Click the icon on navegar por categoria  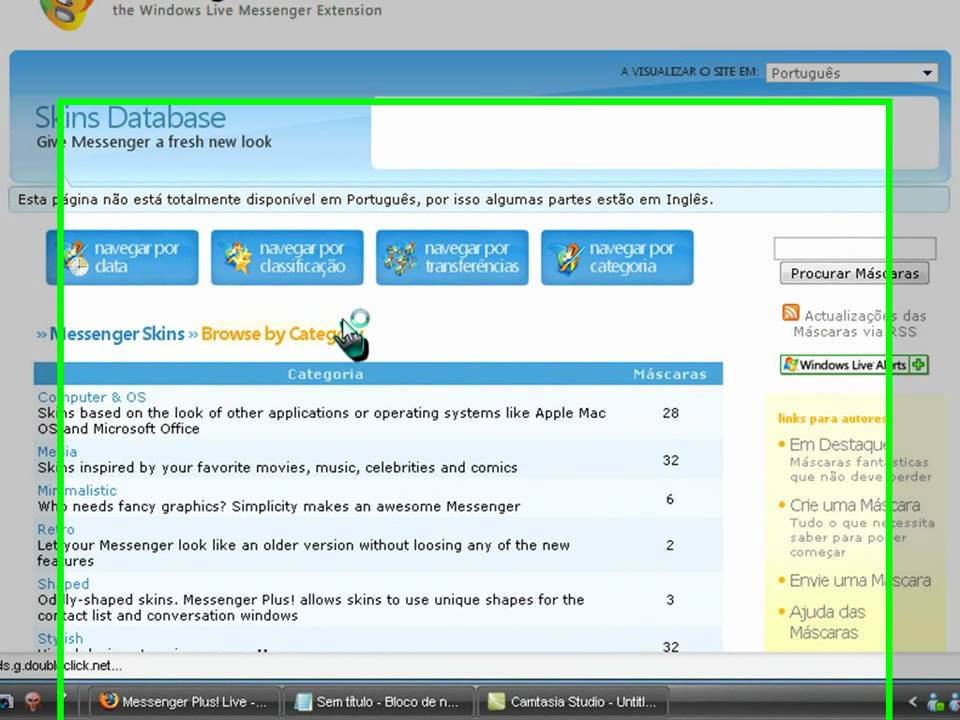click(569, 258)
